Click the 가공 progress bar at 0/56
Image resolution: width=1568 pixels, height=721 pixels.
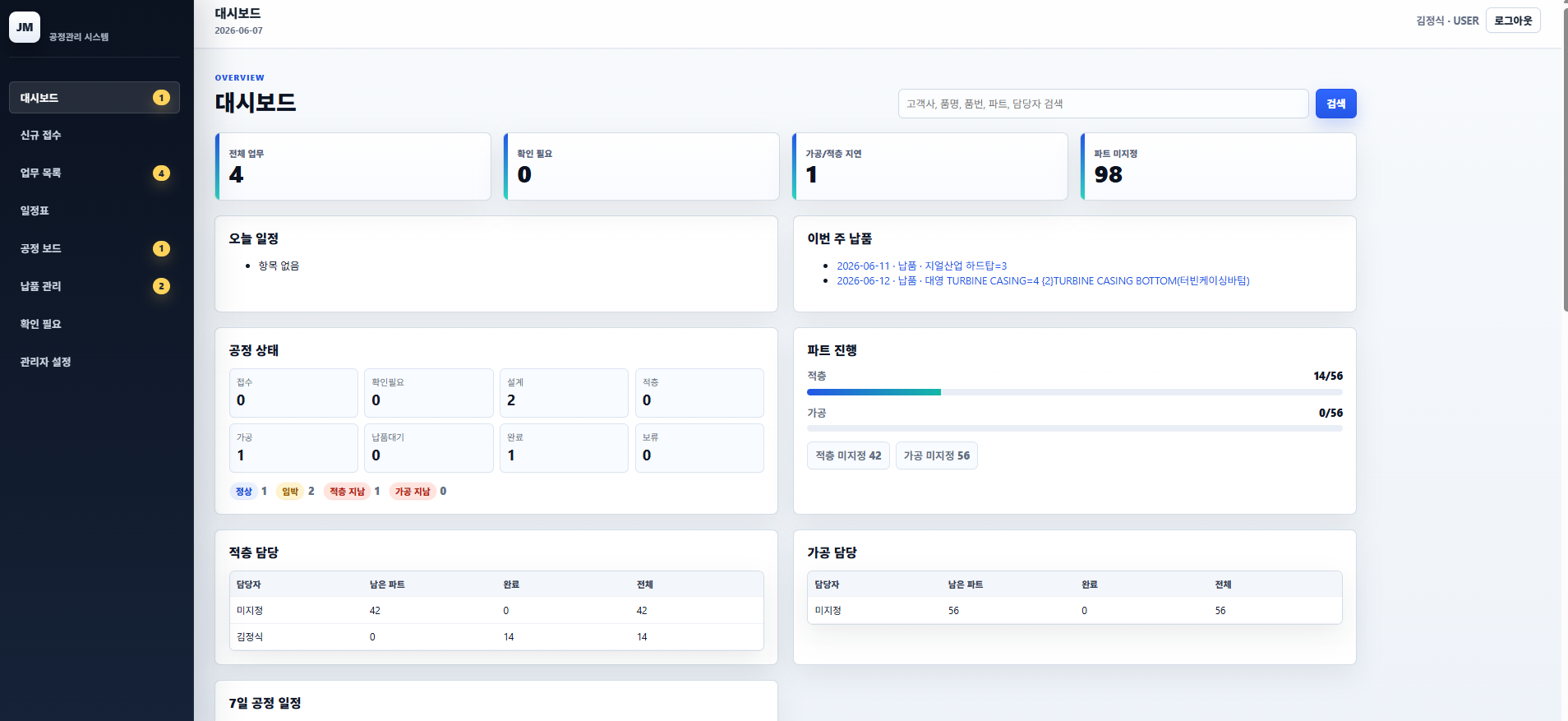pyautogui.click(x=1075, y=428)
